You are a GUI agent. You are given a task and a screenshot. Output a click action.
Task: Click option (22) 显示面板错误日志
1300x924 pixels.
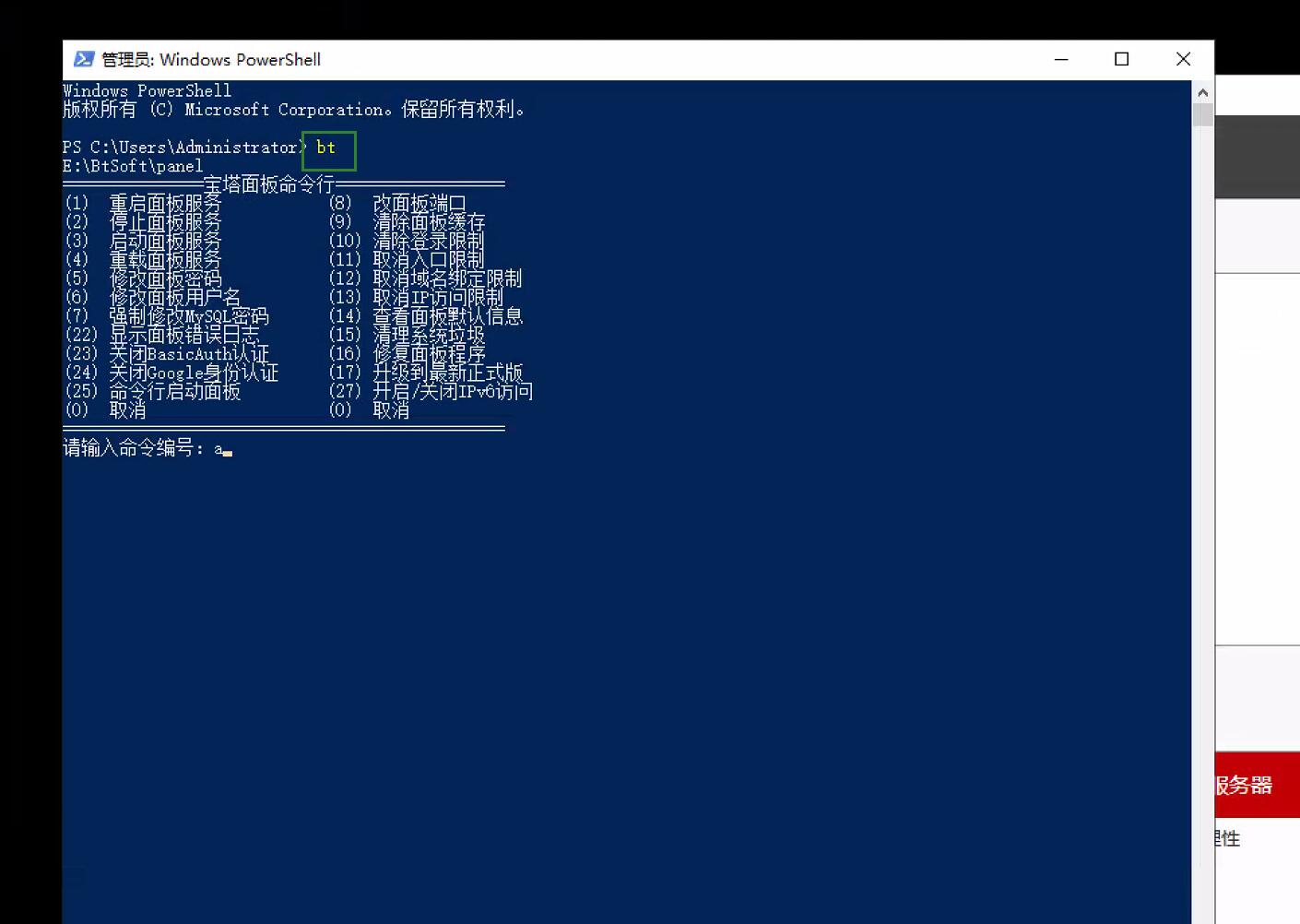coord(162,335)
